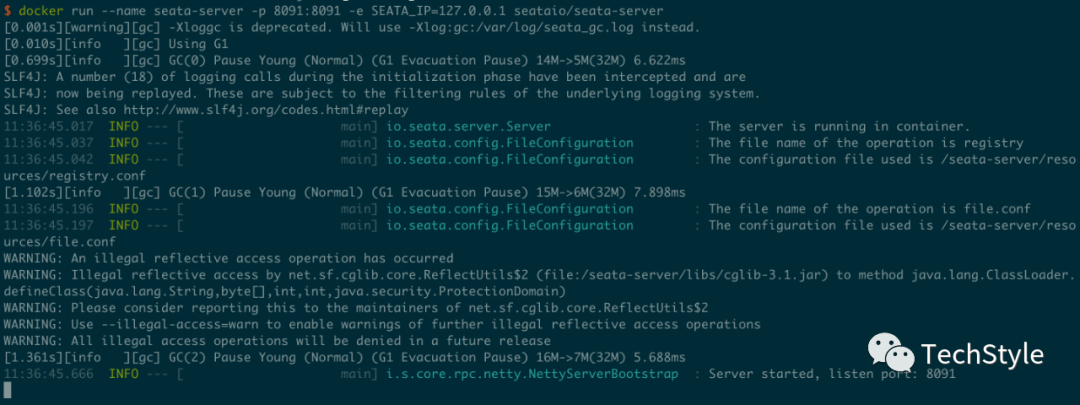Click the dollar sign shell prompt
The width and height of the screenshot is (1080, 405).
(7, 11)
